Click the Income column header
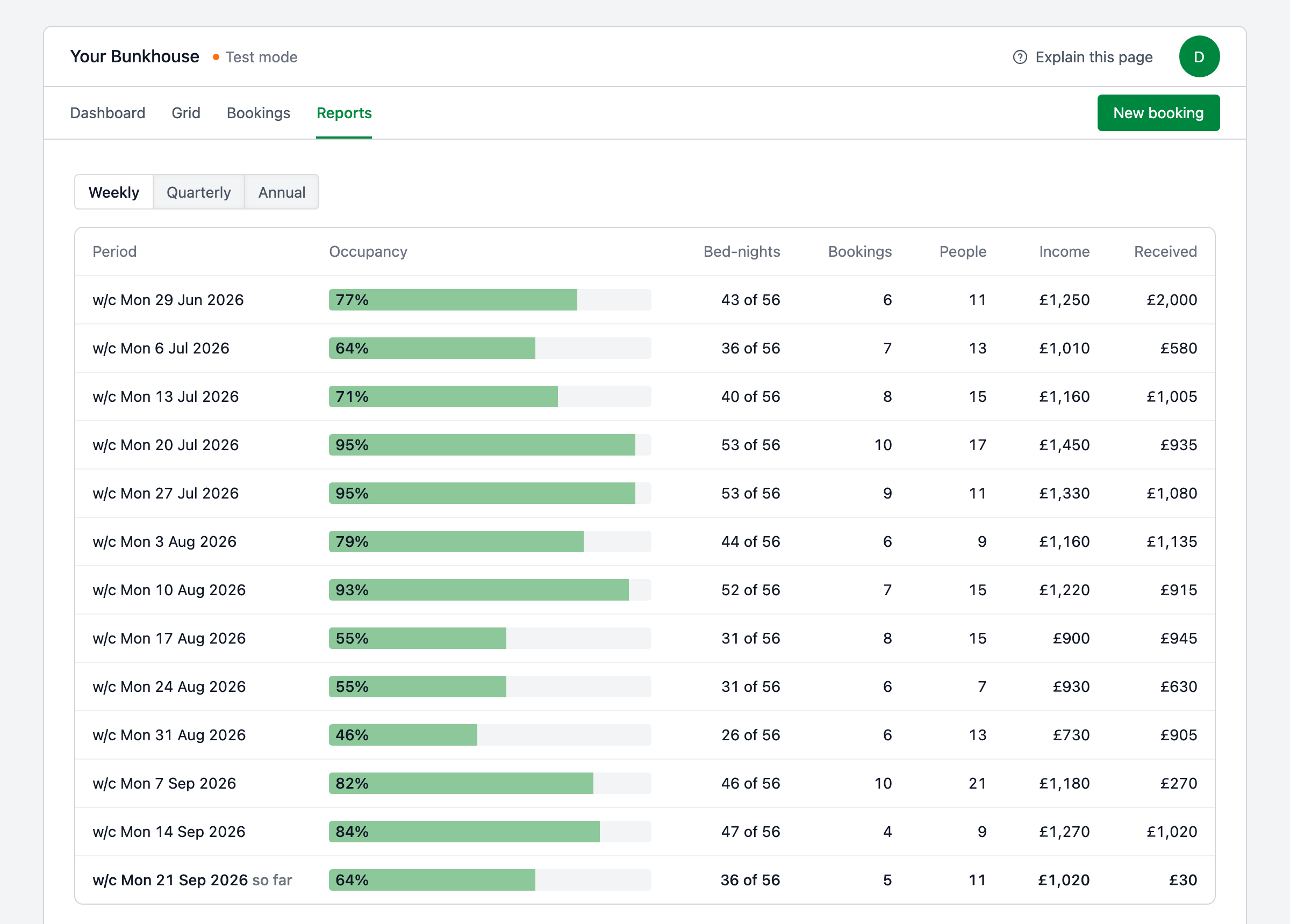Image resolution: width=1290 pixels, height=924 pixels. [1064, 251]
